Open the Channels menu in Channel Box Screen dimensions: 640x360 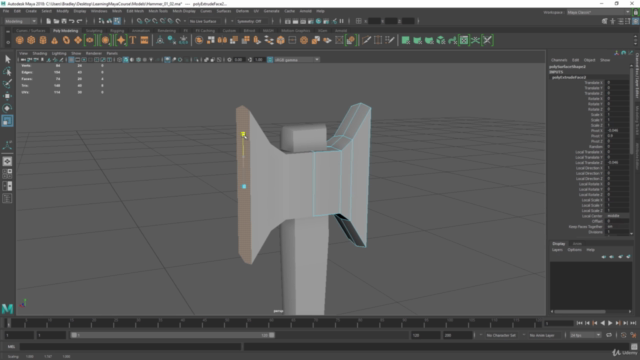click(559, 60)
